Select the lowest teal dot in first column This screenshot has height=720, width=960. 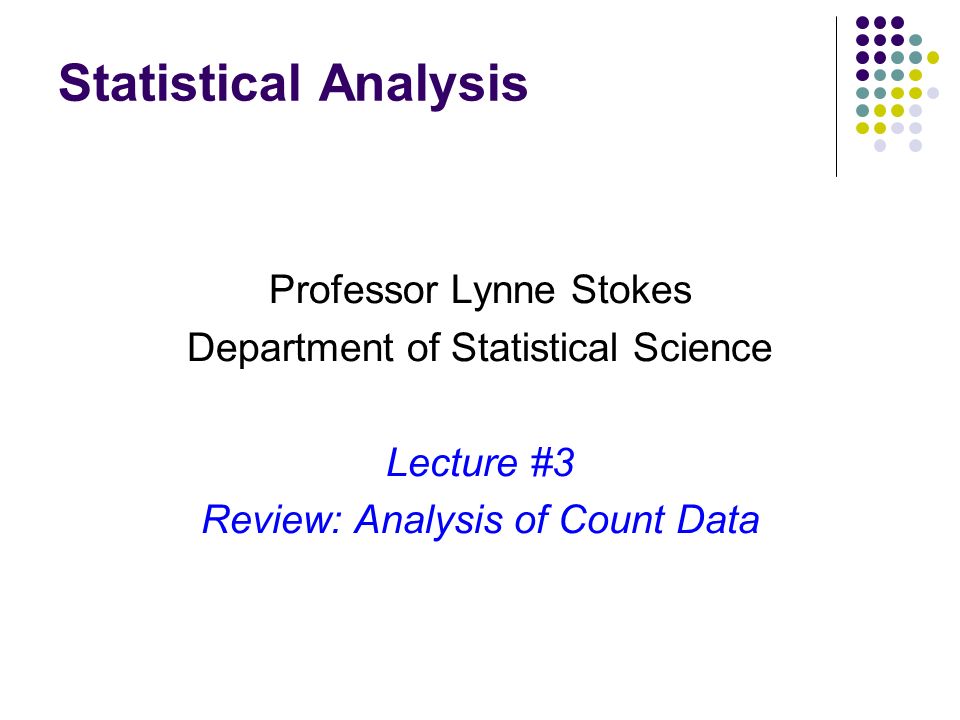(862, 111)
